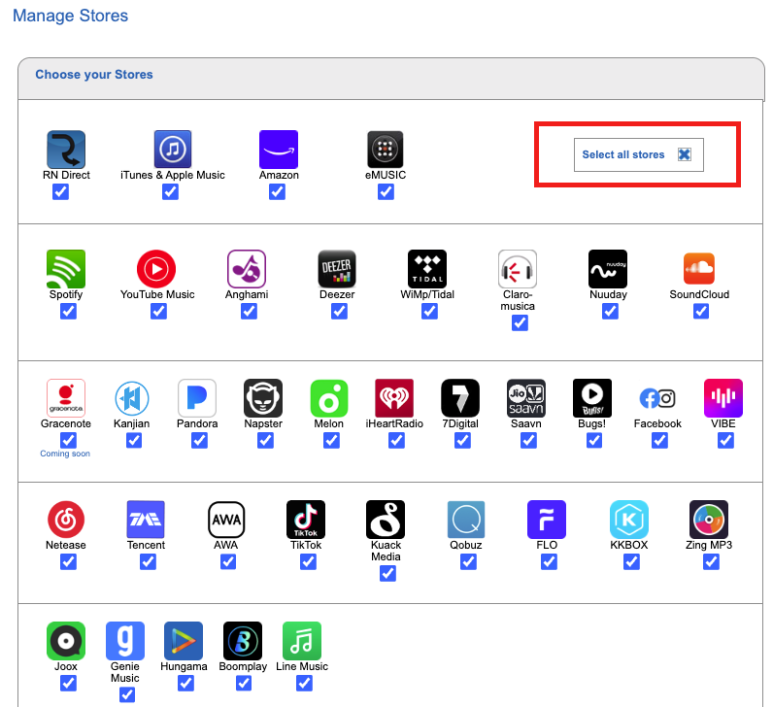Click the FLO store icon
Viewport: 773px width, 707px height.
tap(546, 519)
